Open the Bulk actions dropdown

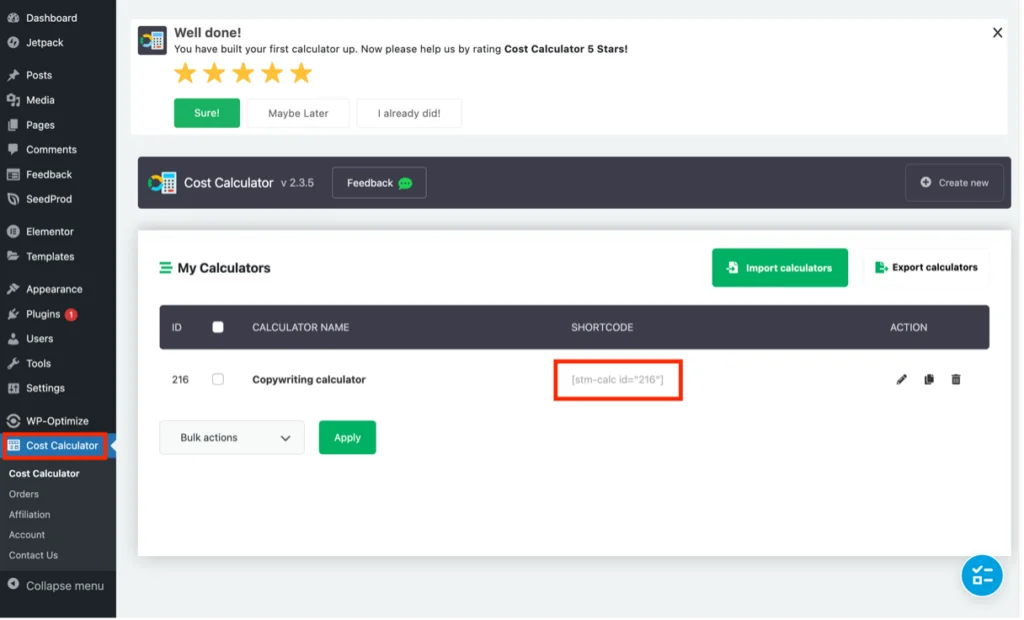click(232, 438)
